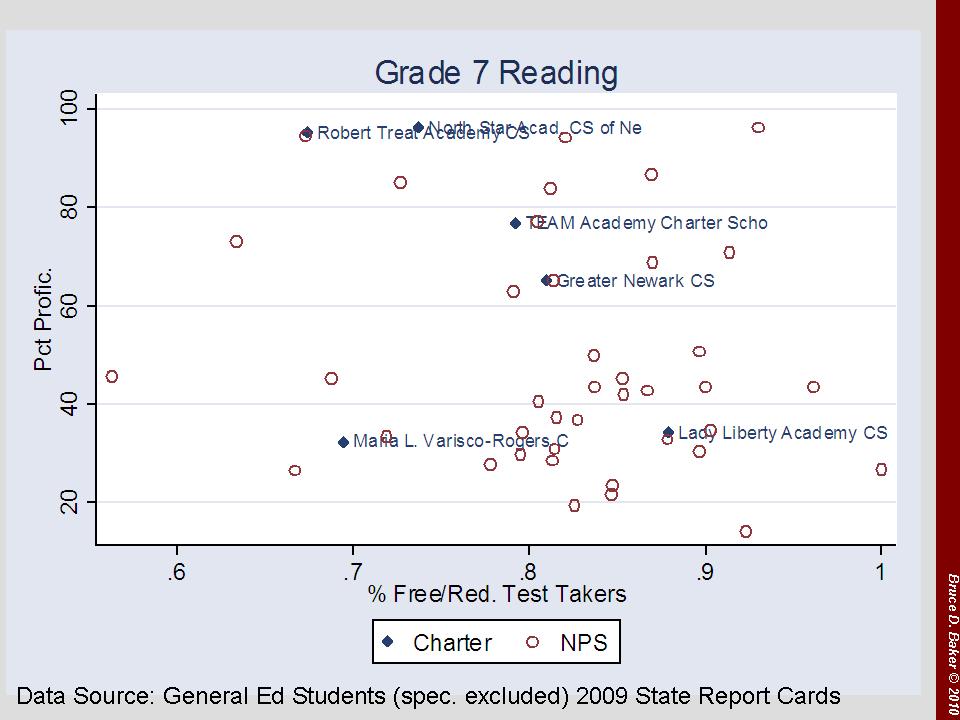Screen dimensions: 960x720
Task: Click the "% Free/Red. Test Takers" axis label
Action: coord(497,594)
